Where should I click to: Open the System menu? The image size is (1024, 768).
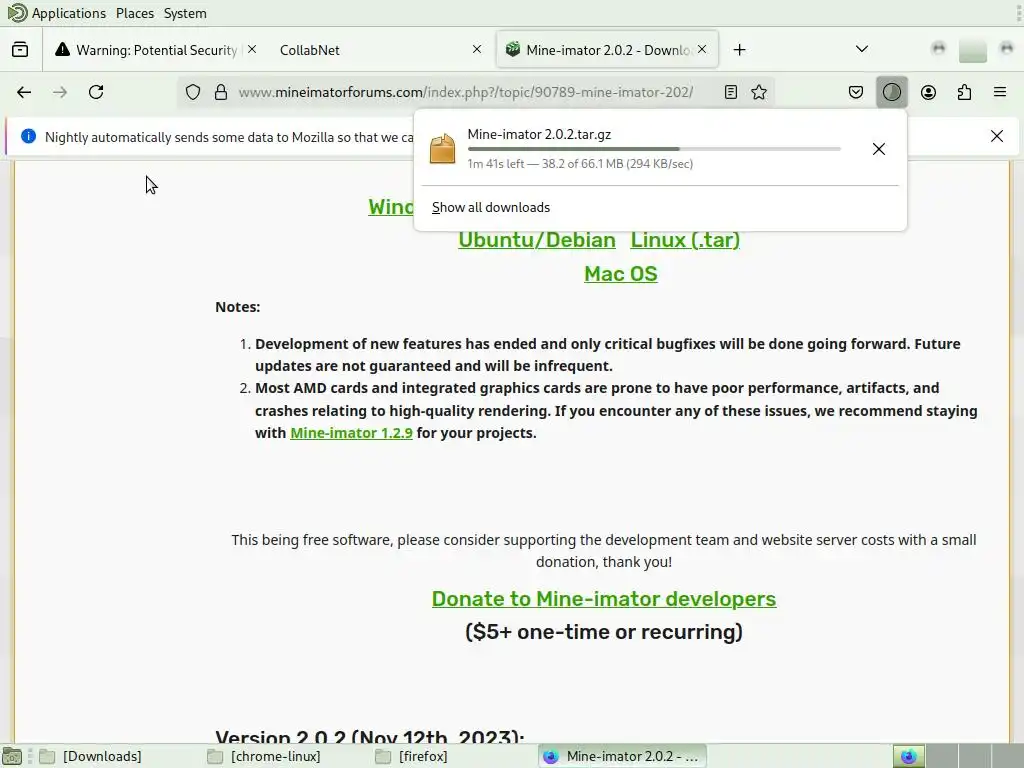185,13
